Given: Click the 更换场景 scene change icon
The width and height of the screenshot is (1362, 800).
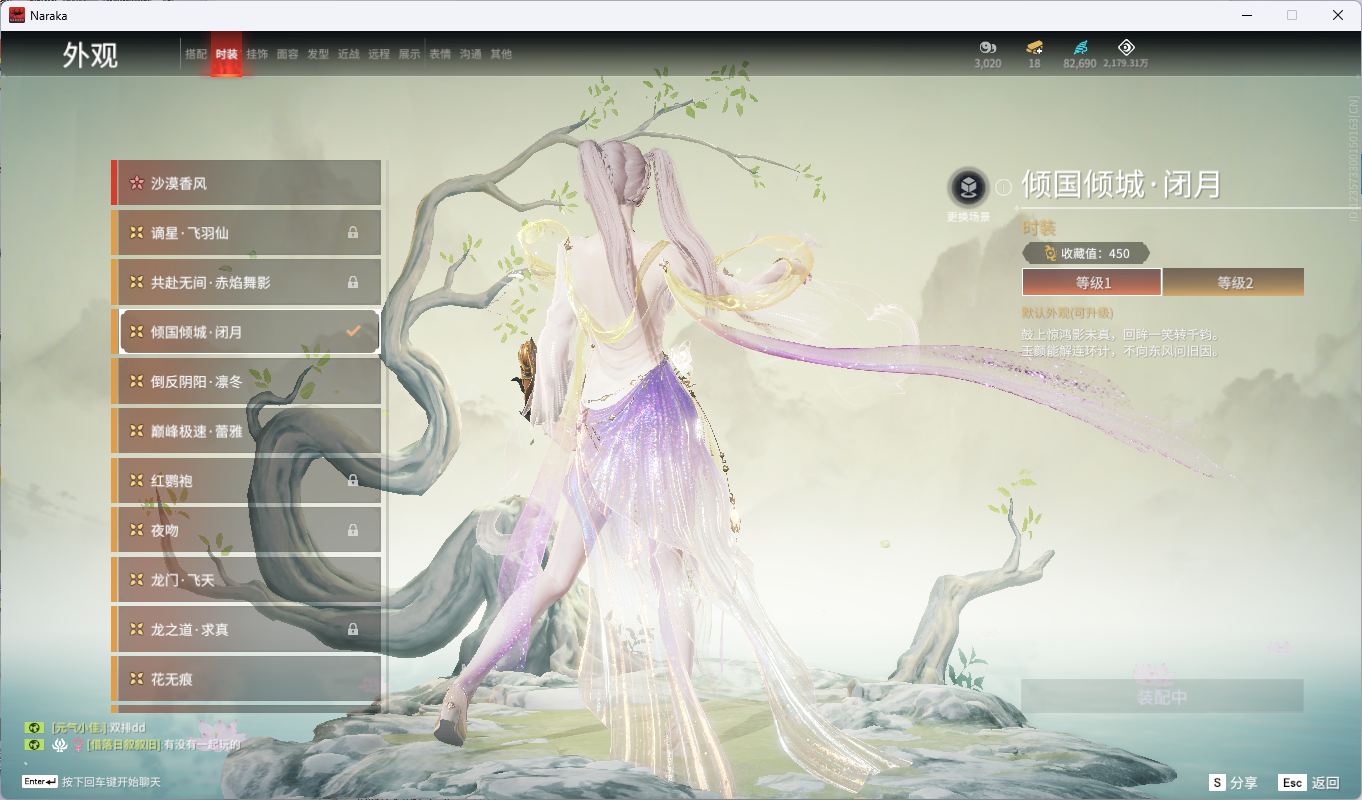Looking at the screenshot, I should (967, 187).
